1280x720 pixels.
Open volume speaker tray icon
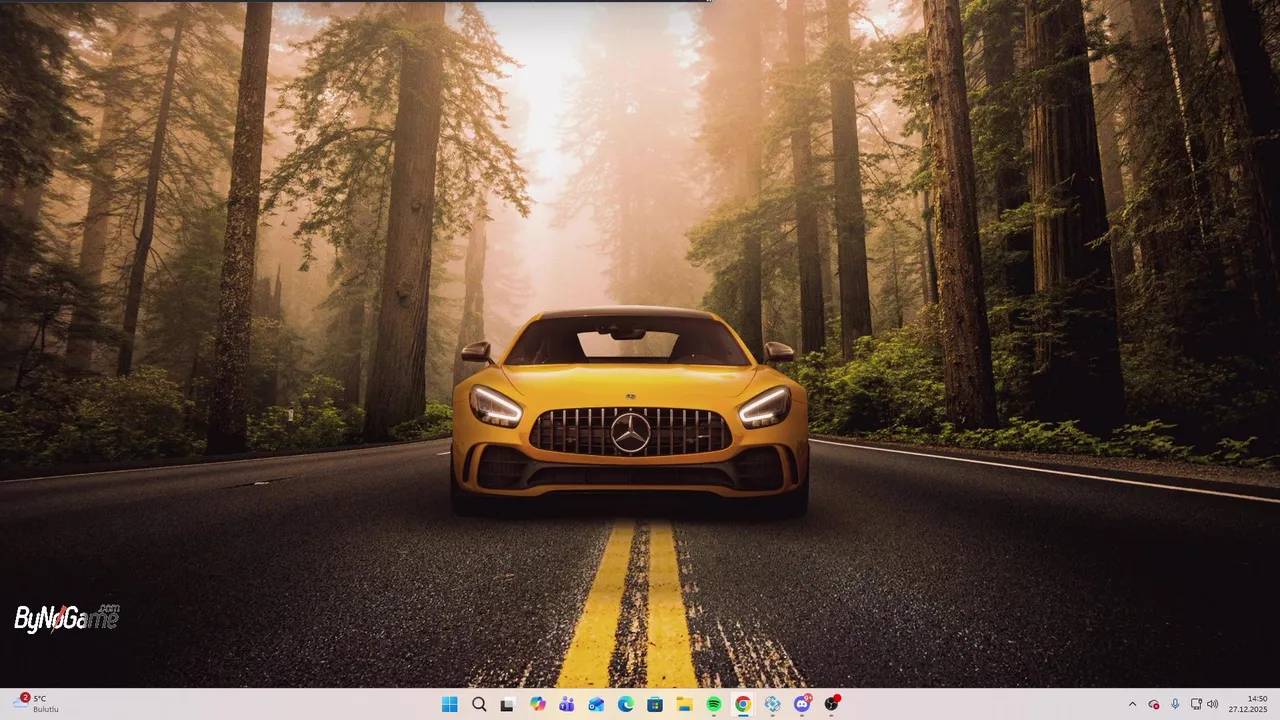(x=1213, y=704)
